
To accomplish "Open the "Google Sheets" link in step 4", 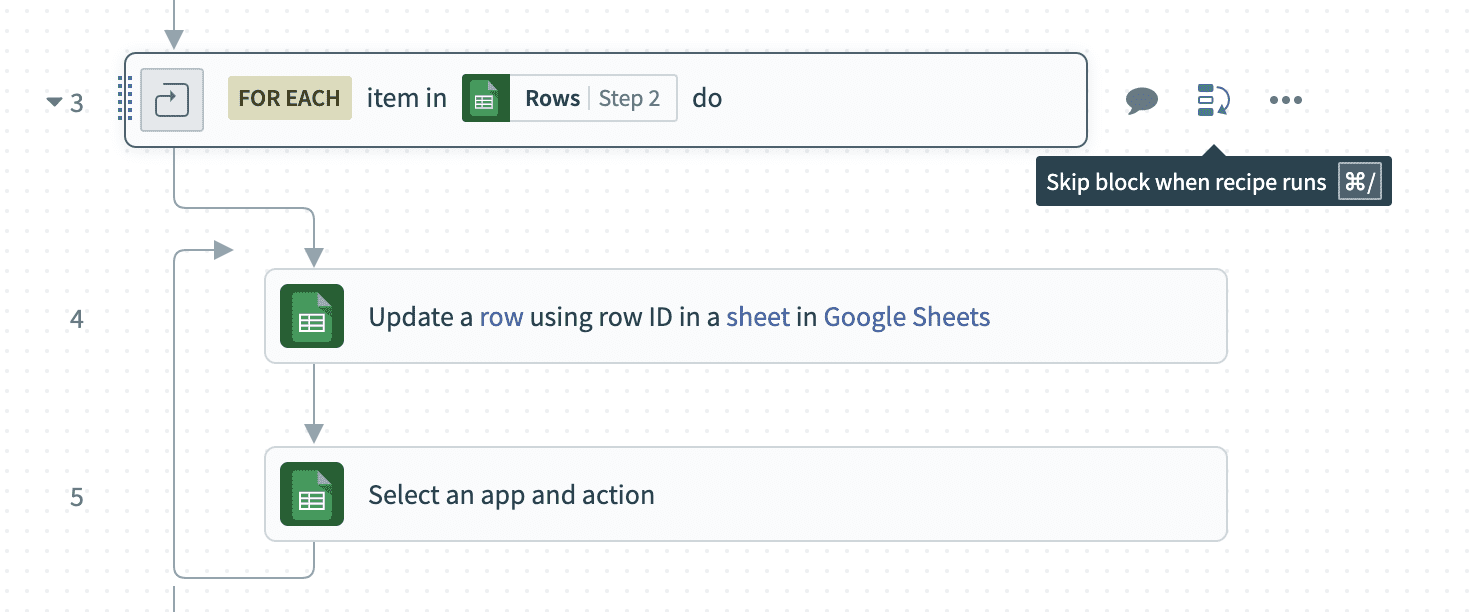I will coord(906,317).
